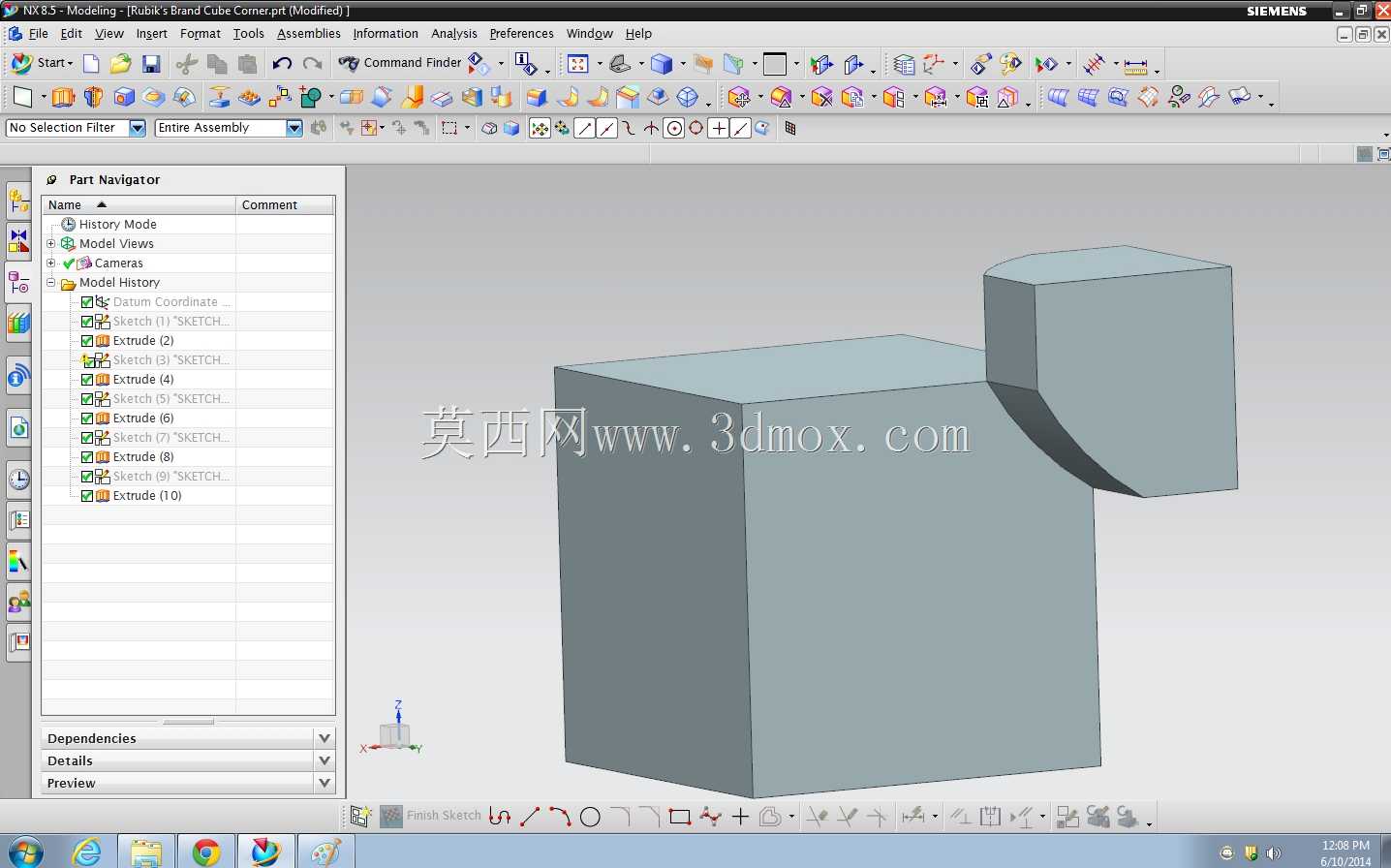Launch Google Chrome from the taskbar

205,852
